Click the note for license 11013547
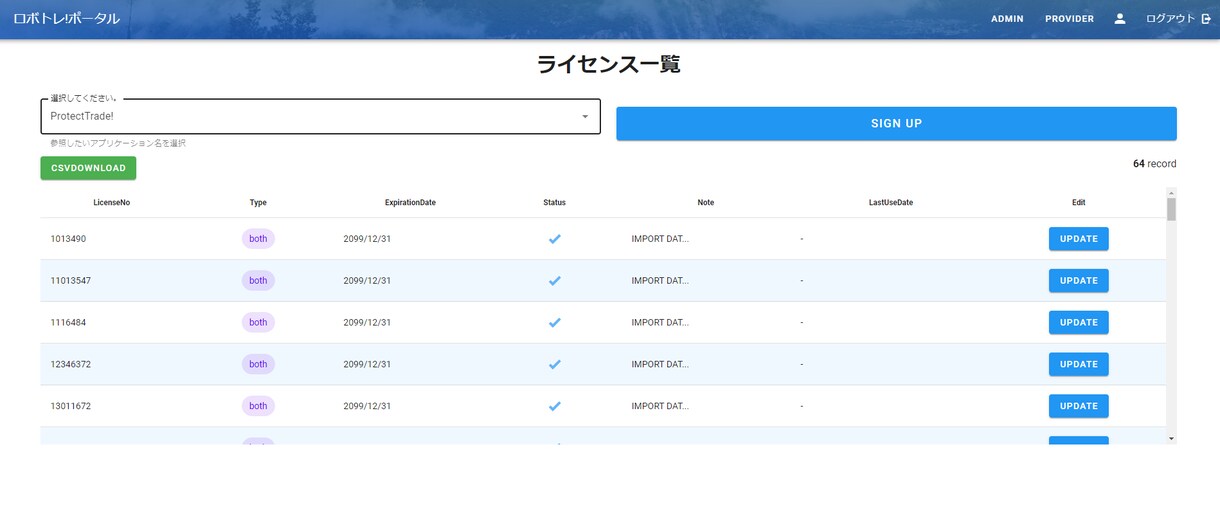Screen dimensions: 1220x532 point(660,281)
